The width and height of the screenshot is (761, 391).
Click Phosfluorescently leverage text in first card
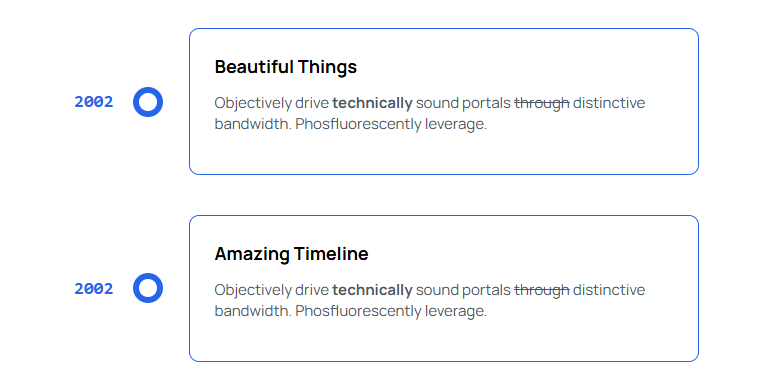tap(391, 124)
